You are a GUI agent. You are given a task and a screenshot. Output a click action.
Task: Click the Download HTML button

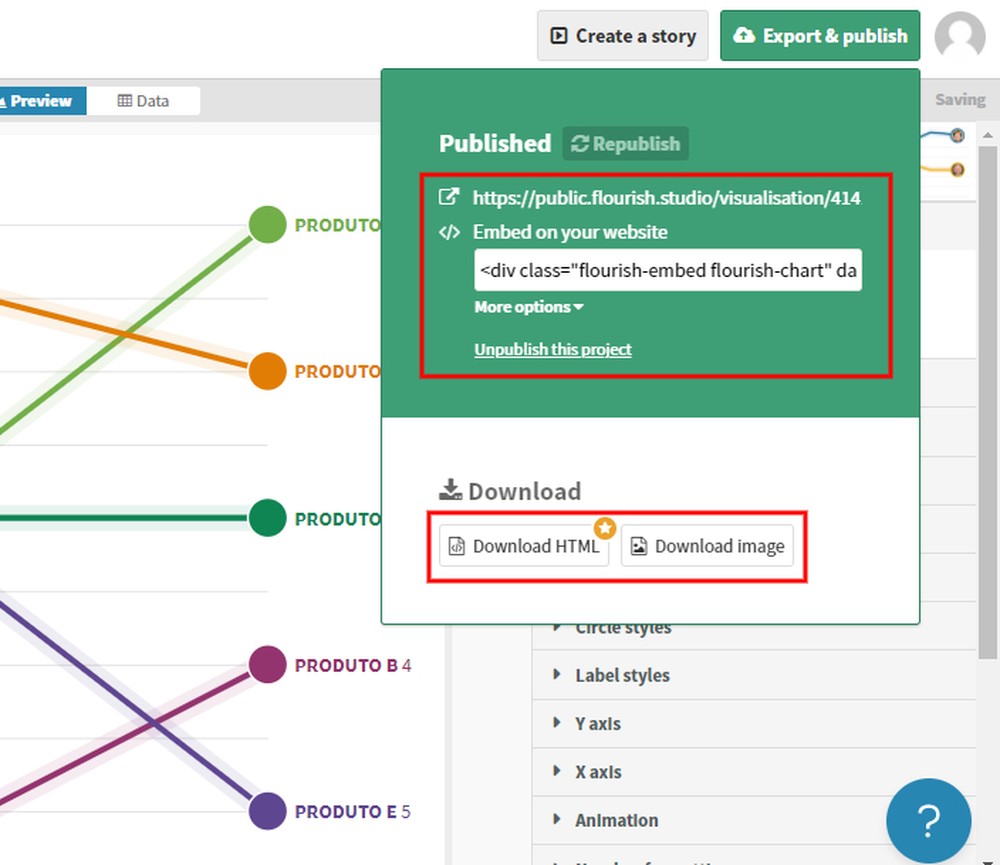point(523,545)
